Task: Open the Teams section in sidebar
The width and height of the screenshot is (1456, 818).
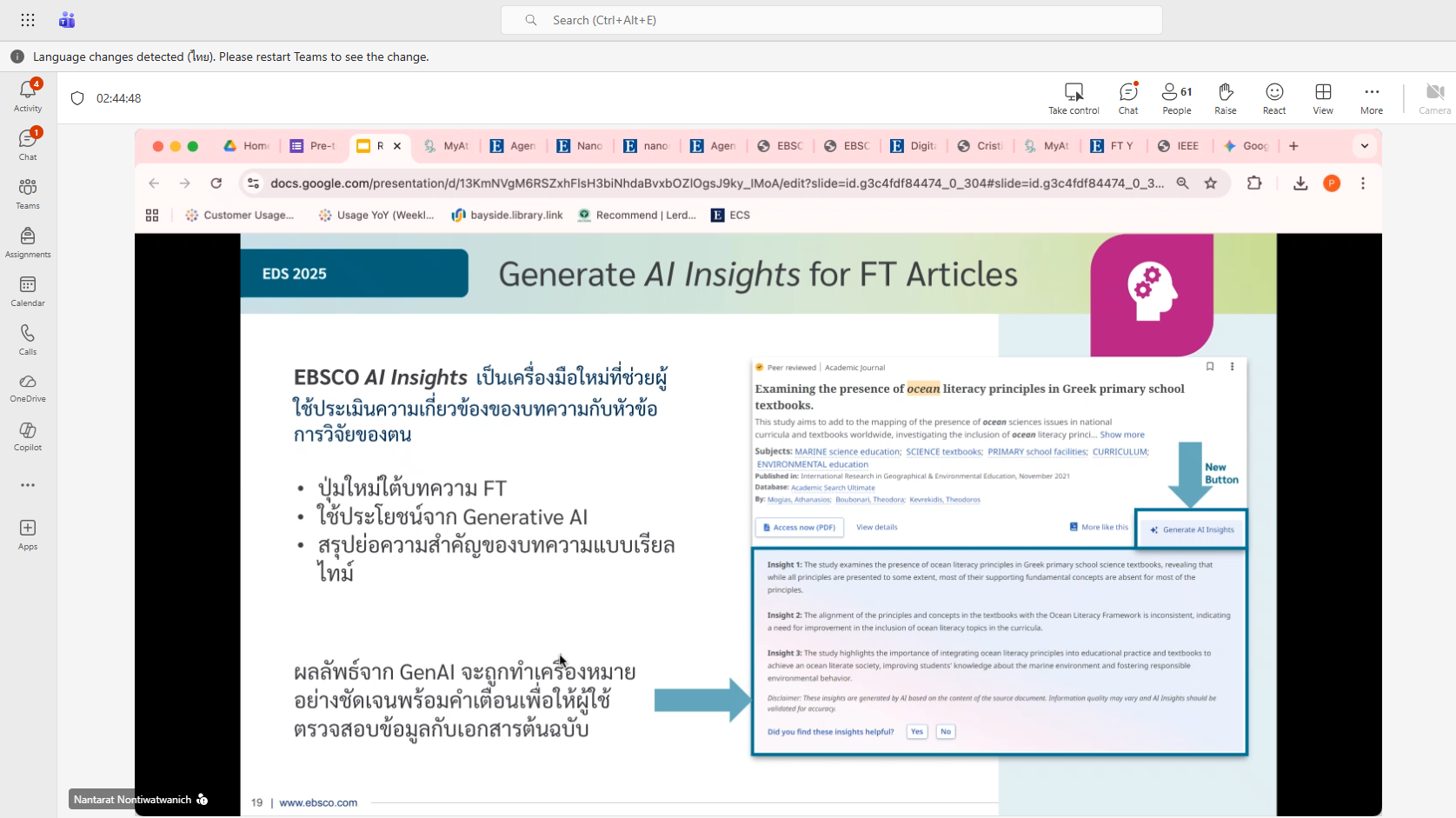Action: tap(28, 193)
